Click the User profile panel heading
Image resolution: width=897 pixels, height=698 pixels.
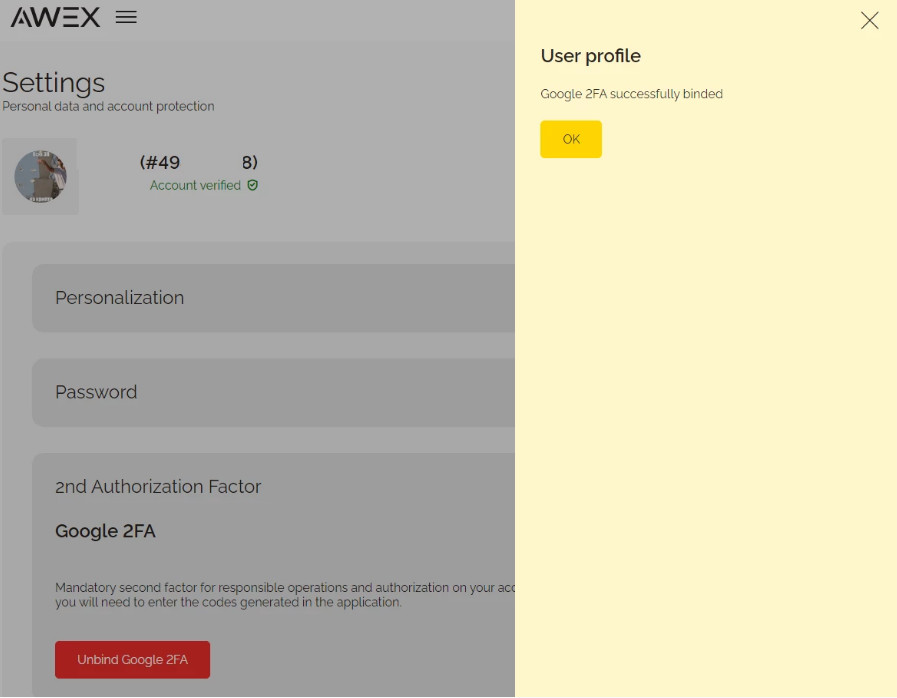pyautogui.click(x=590, y=56)
